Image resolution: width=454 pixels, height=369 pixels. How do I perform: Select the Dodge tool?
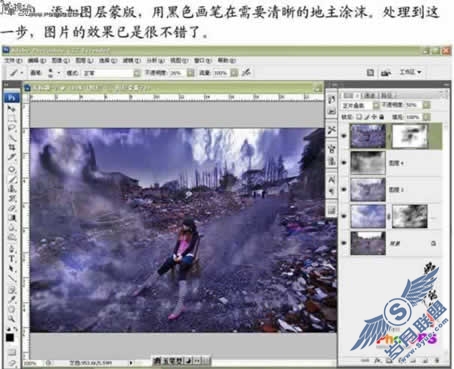tap(11, 237)
